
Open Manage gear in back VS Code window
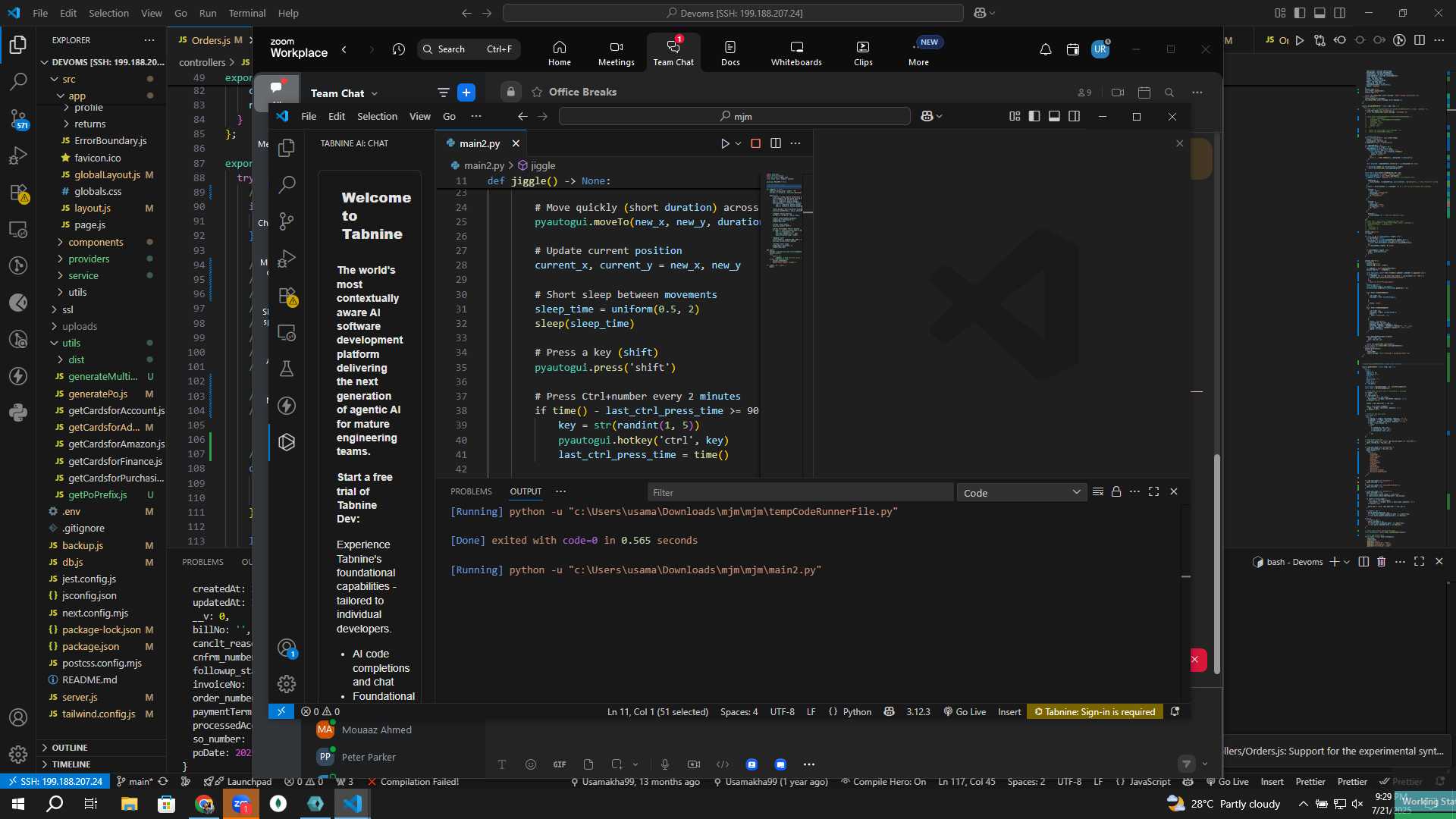coord(18,755)
